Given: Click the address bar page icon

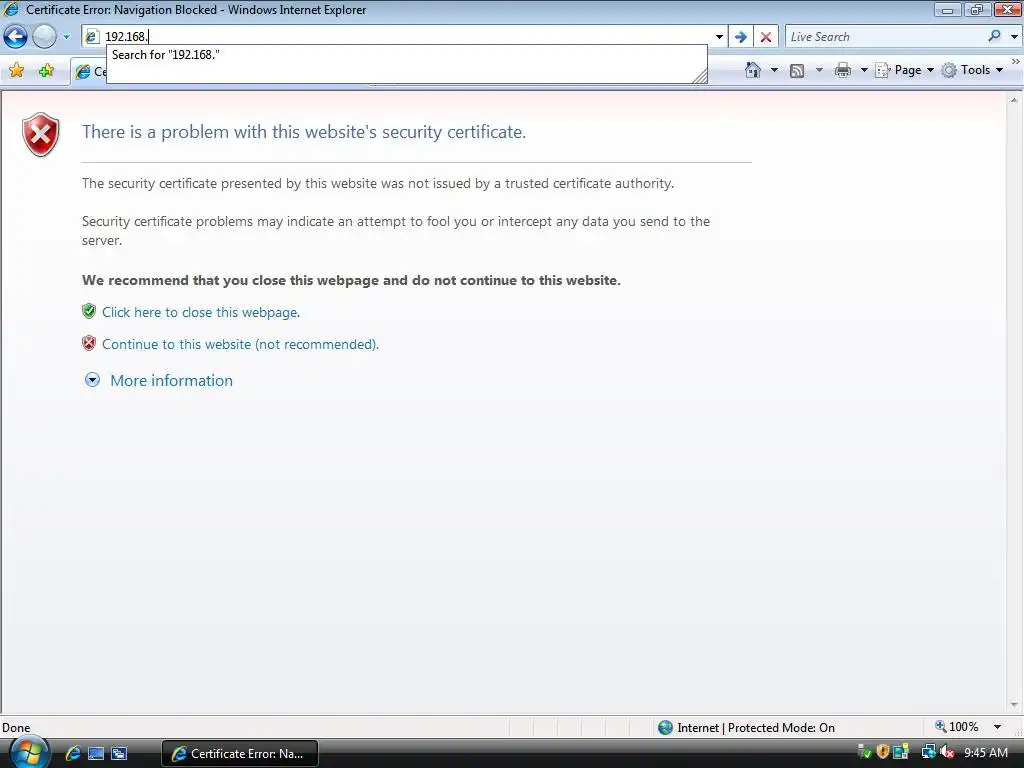Looking at the screenshot, I should click(92, 37).
